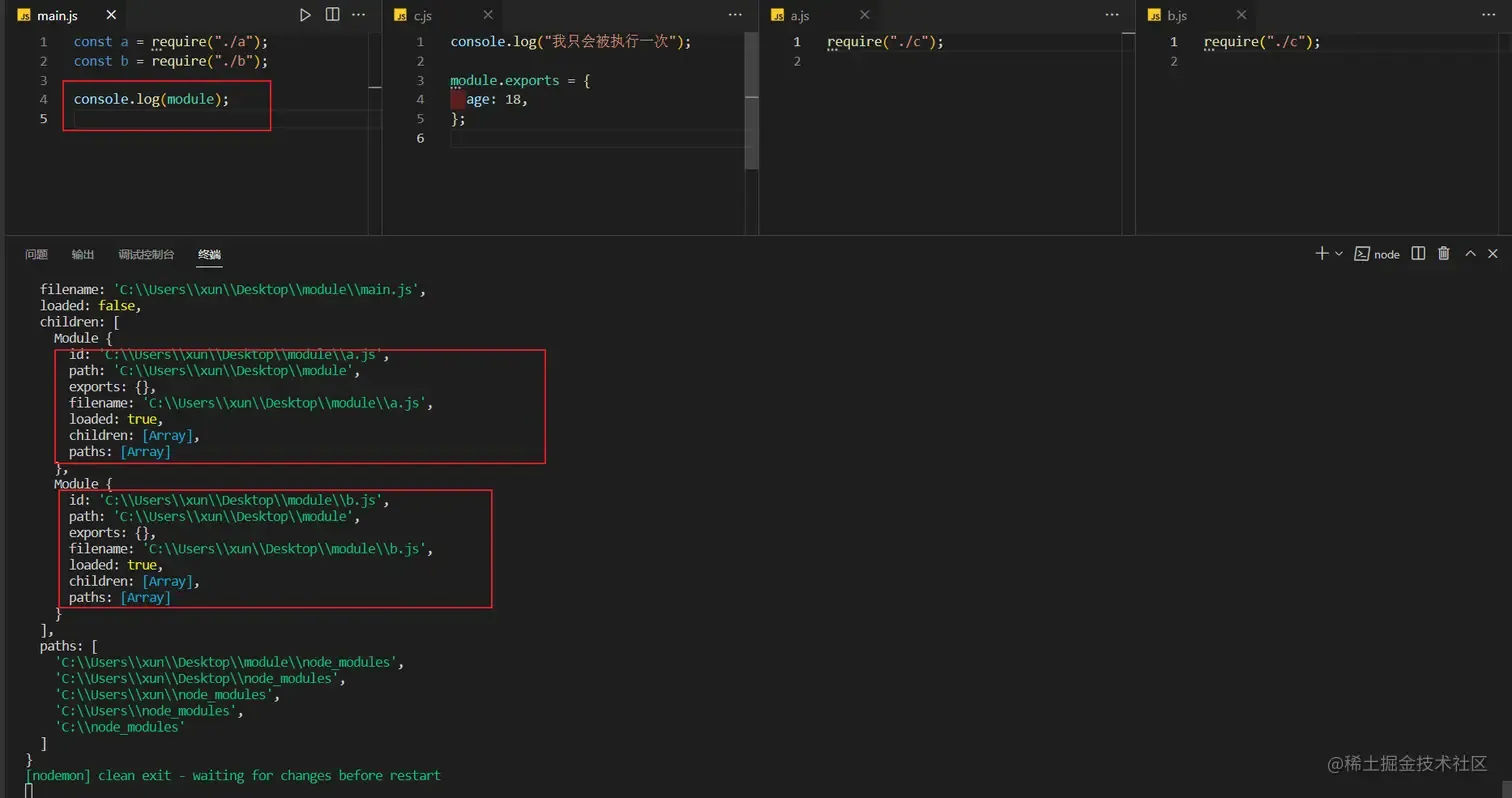Run main.js with the play icon
Viewport: 1512px width, 798px height.
pyautogui.click(x=306, y=15)
